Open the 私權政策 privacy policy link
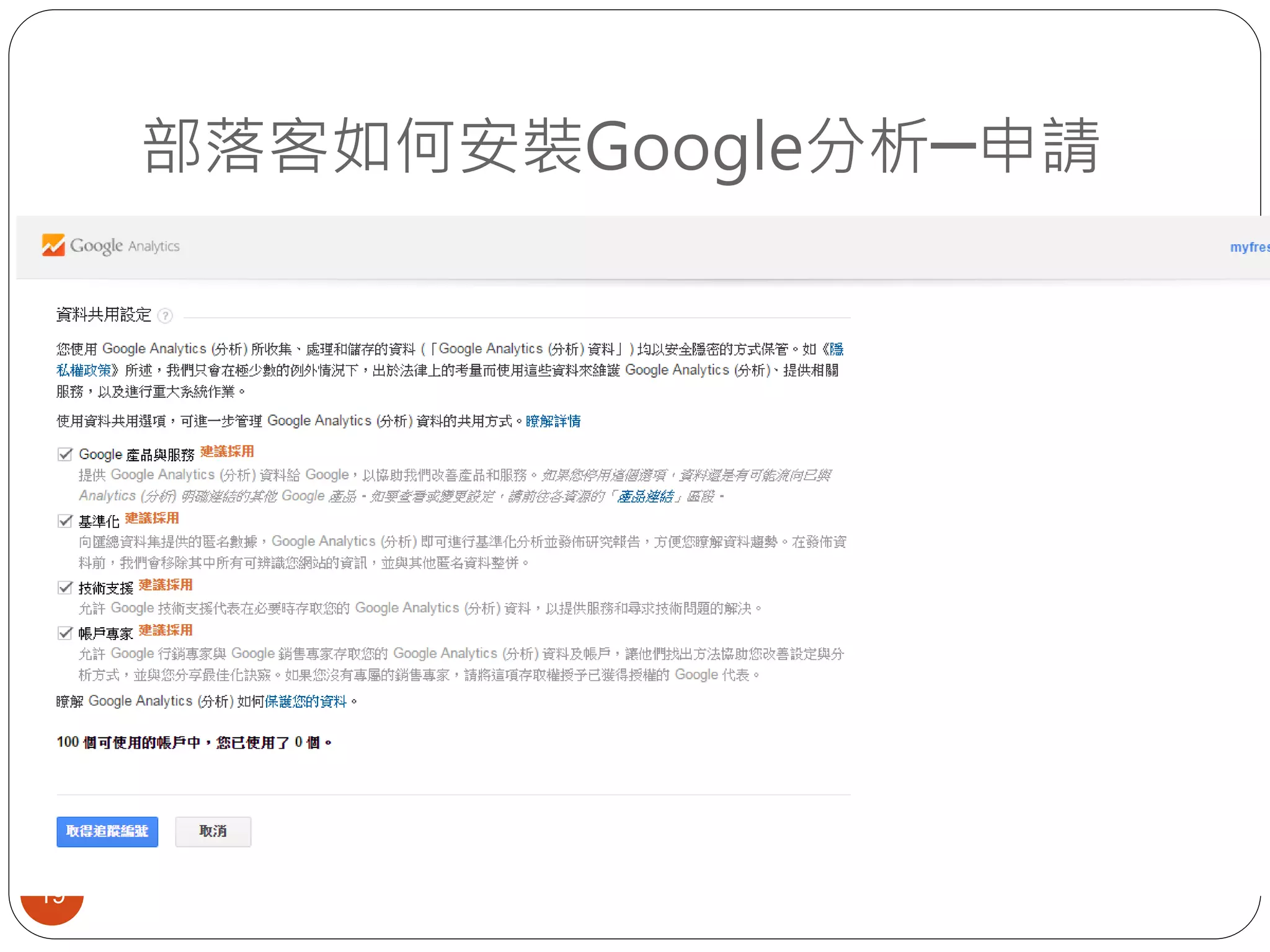 [84, 371]
